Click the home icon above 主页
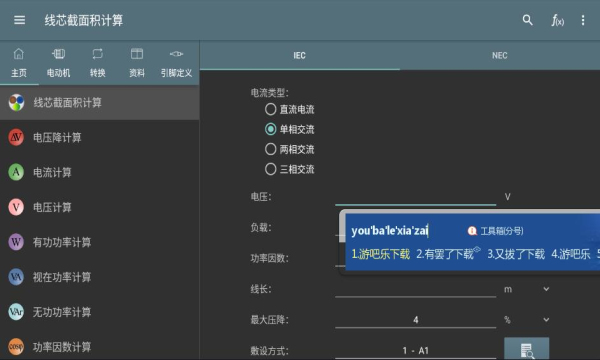600x360 pixels. 19,54
